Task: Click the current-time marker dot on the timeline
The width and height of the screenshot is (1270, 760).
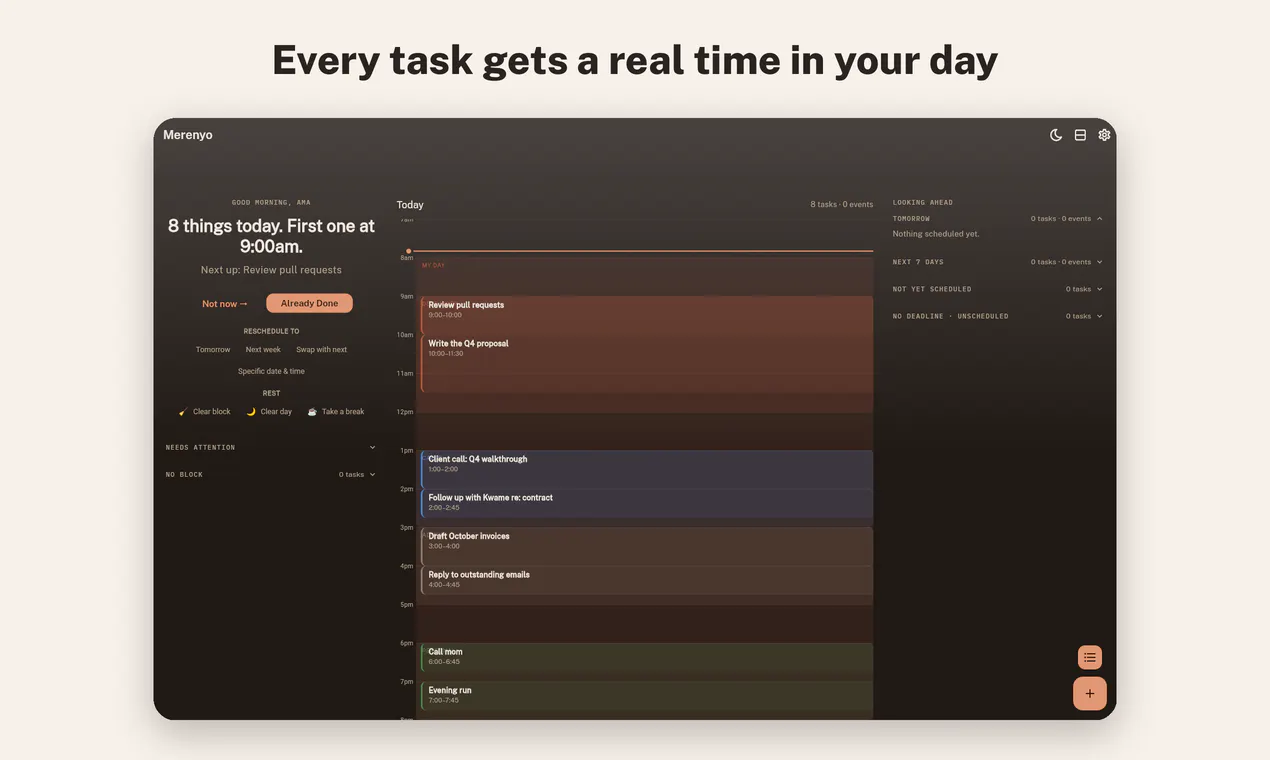Action: [x=408, y=251]
